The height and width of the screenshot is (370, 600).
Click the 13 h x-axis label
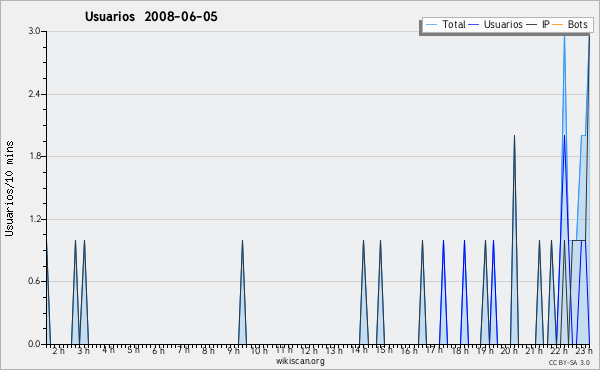point(334,350)
